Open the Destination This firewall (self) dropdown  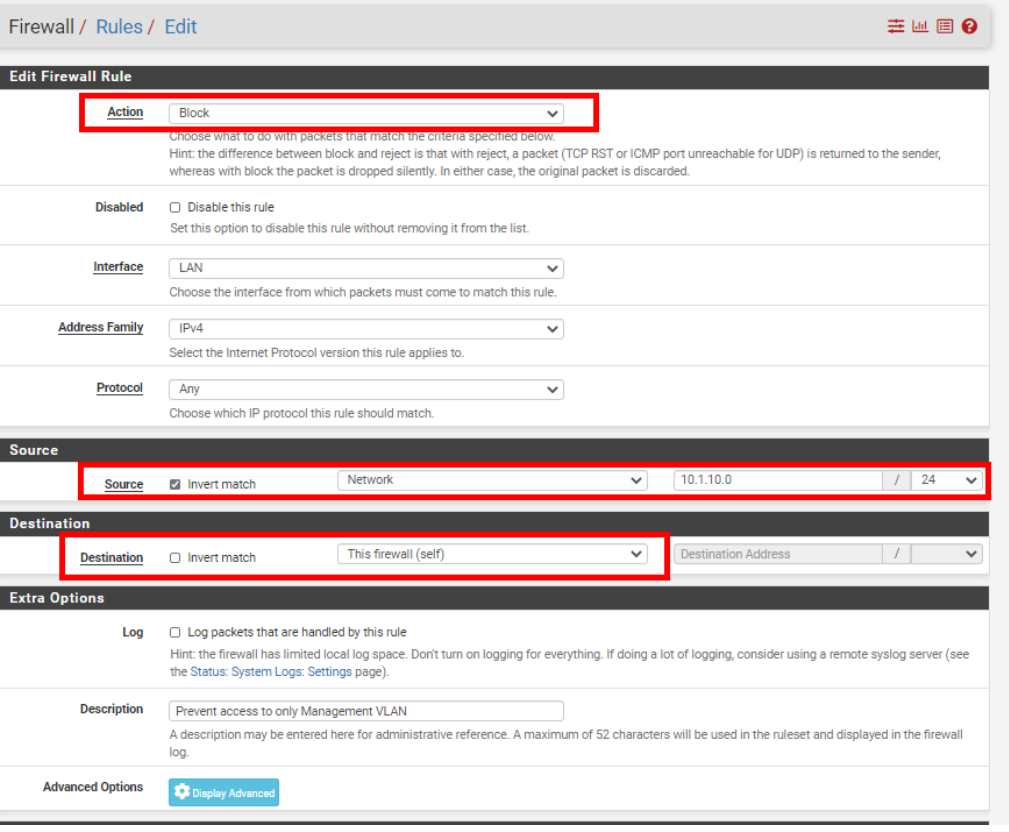(492, 554)
